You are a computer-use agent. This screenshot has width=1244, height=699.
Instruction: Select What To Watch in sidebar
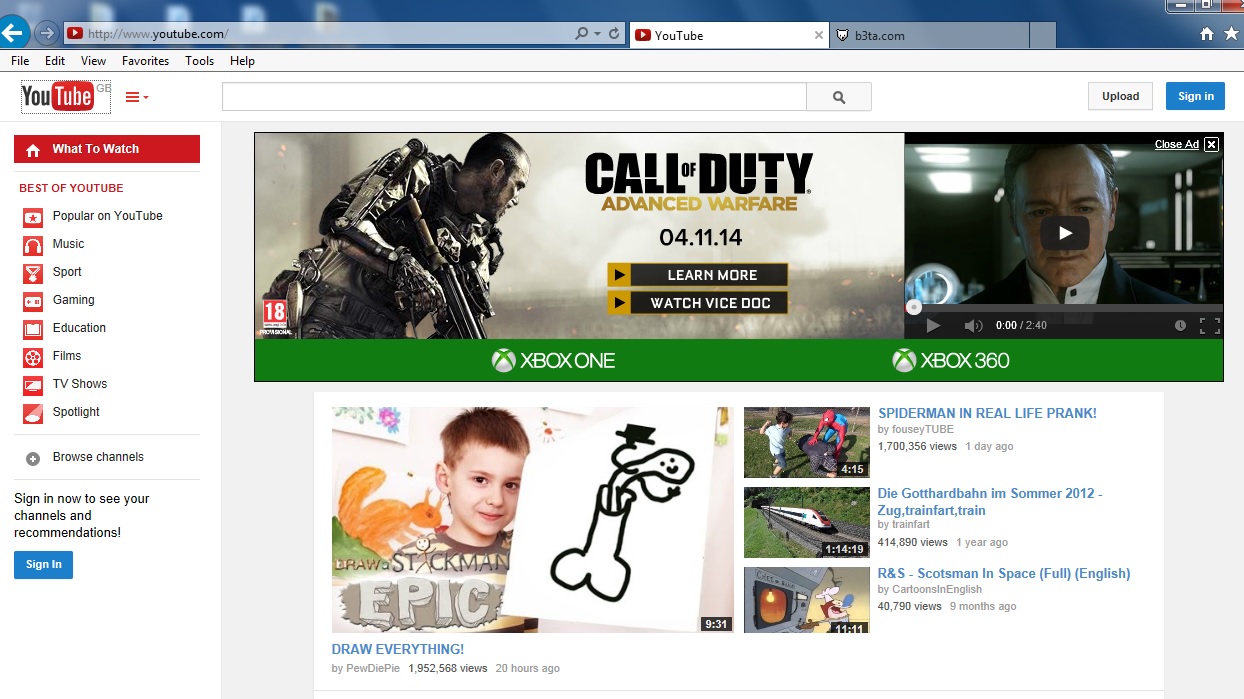coord(107,149)
